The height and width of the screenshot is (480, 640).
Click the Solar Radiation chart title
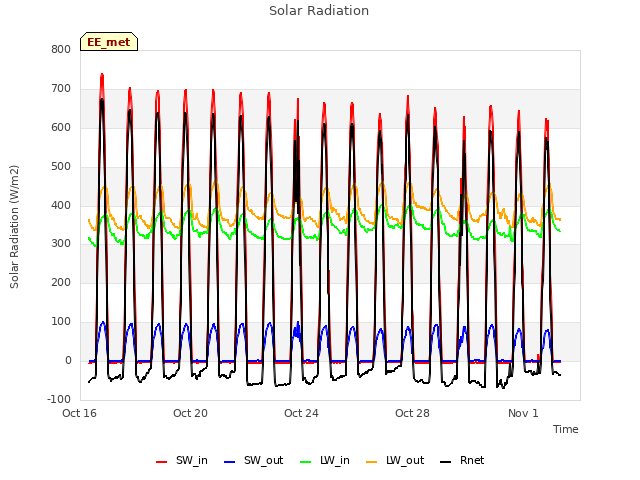point(319,11)
